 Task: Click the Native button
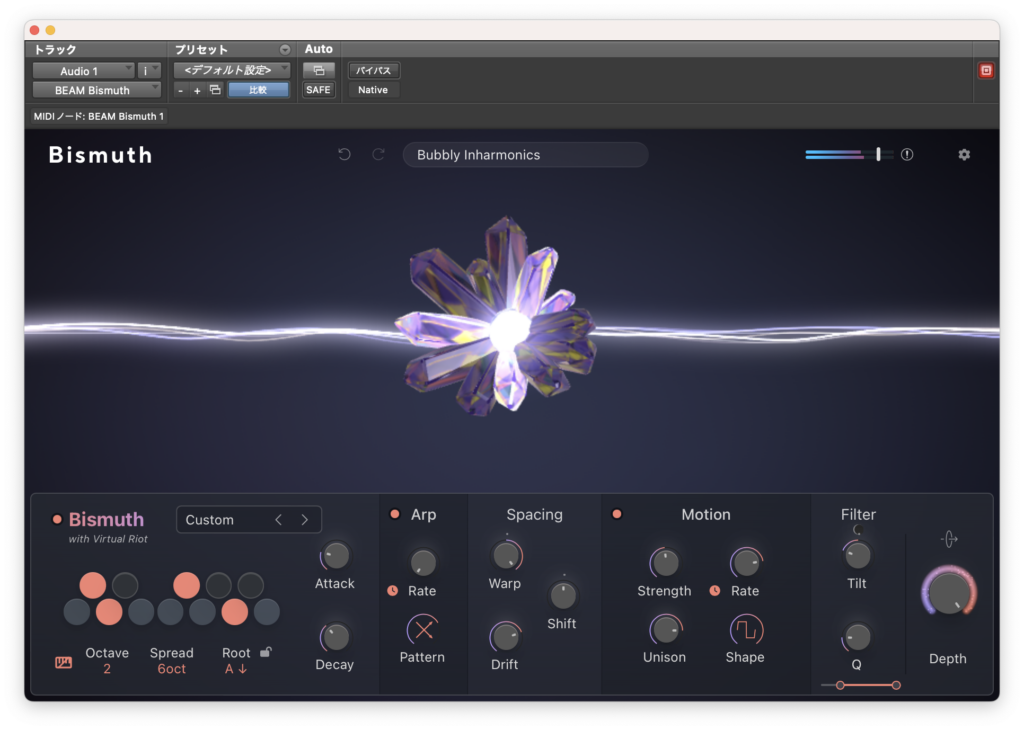pyautogui.click(x=374, y=90)
